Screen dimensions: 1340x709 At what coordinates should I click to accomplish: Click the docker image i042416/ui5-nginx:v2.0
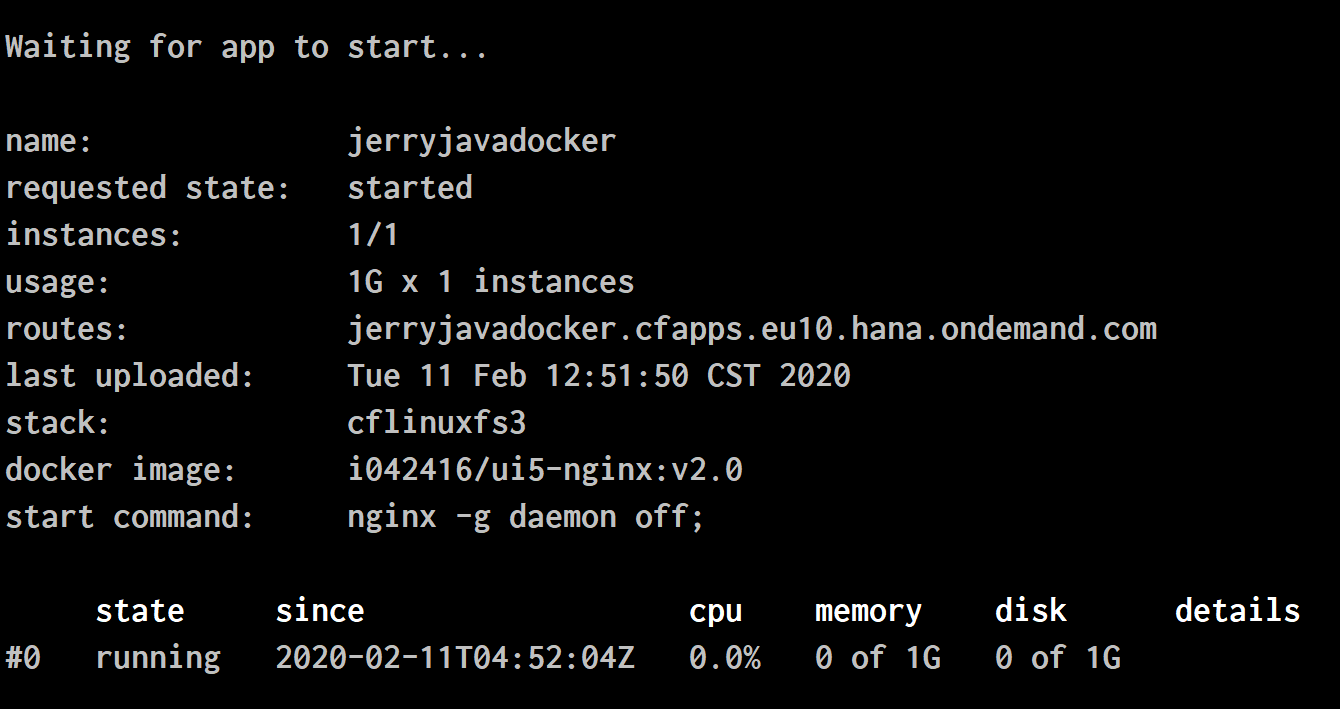[x=545, y=470]
